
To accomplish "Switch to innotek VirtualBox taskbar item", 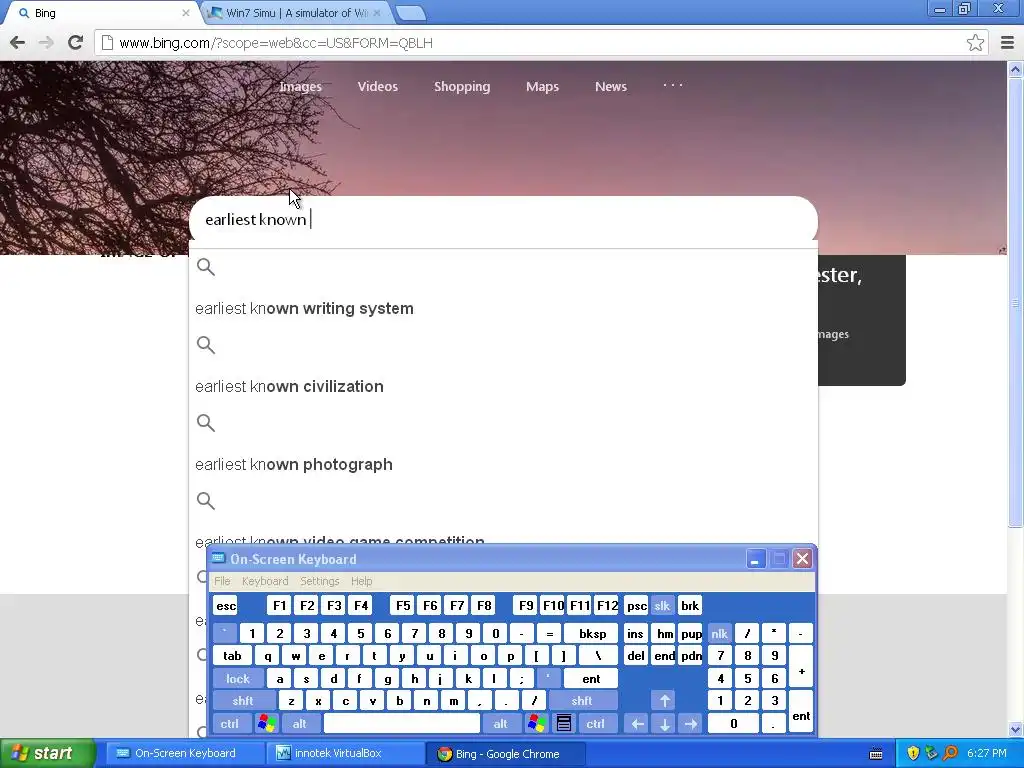I will (x=346, y=753).
